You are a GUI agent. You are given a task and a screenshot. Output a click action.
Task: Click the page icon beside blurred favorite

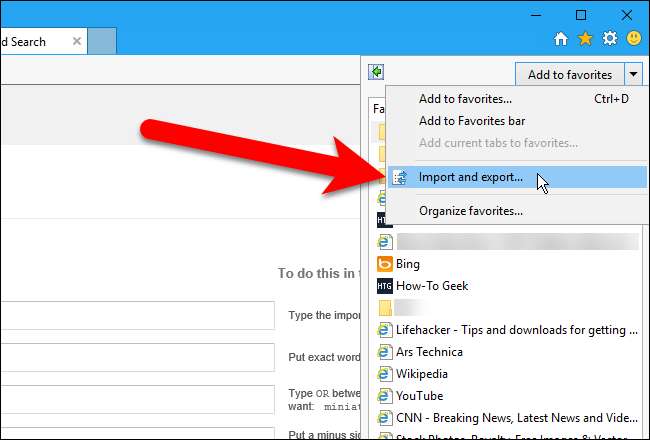click(384, 242)
